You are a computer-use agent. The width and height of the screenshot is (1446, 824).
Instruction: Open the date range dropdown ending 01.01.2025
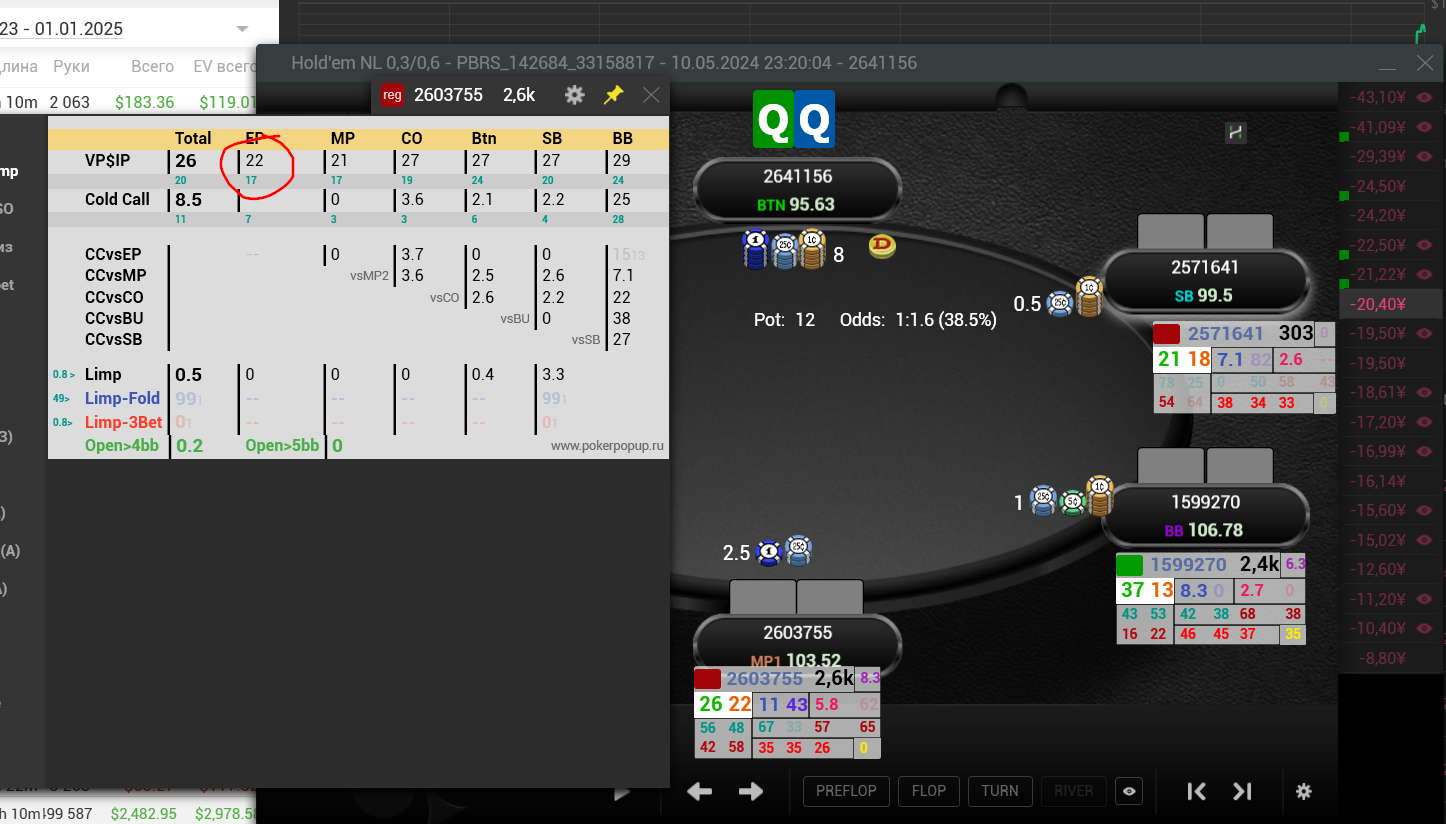click(x=242, y=29)
